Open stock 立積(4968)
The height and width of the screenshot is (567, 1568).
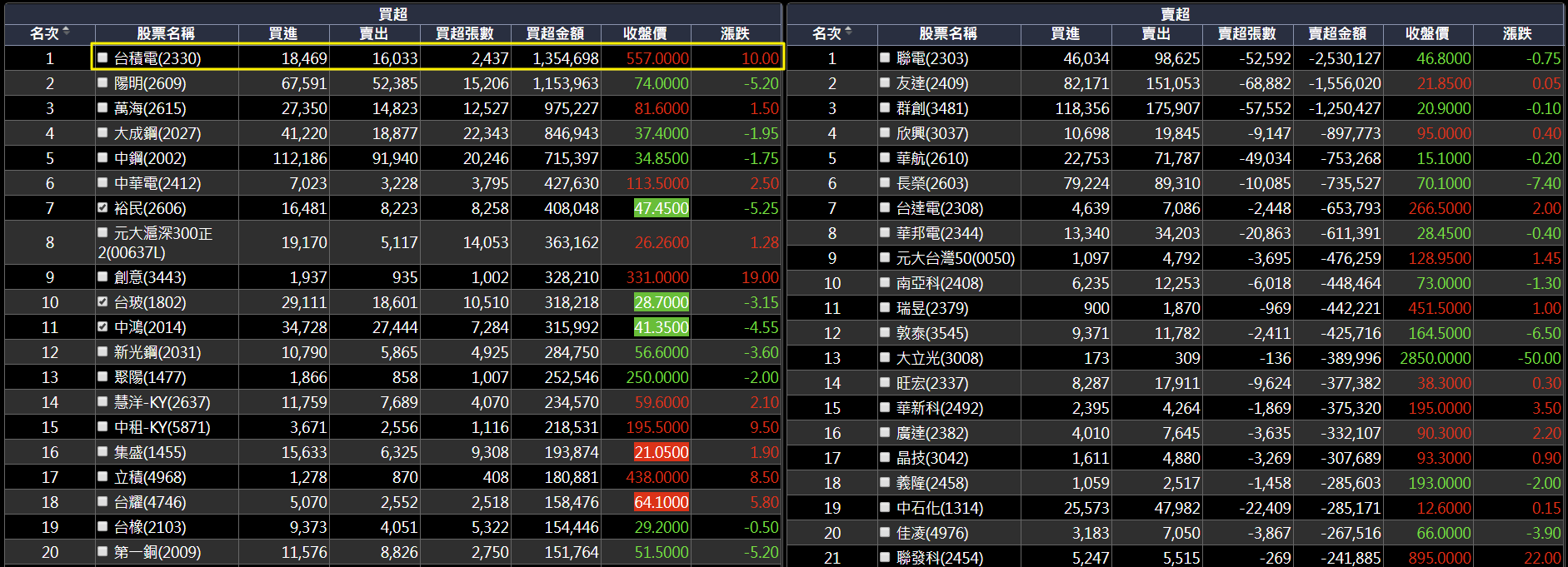(x=150, y=477)
